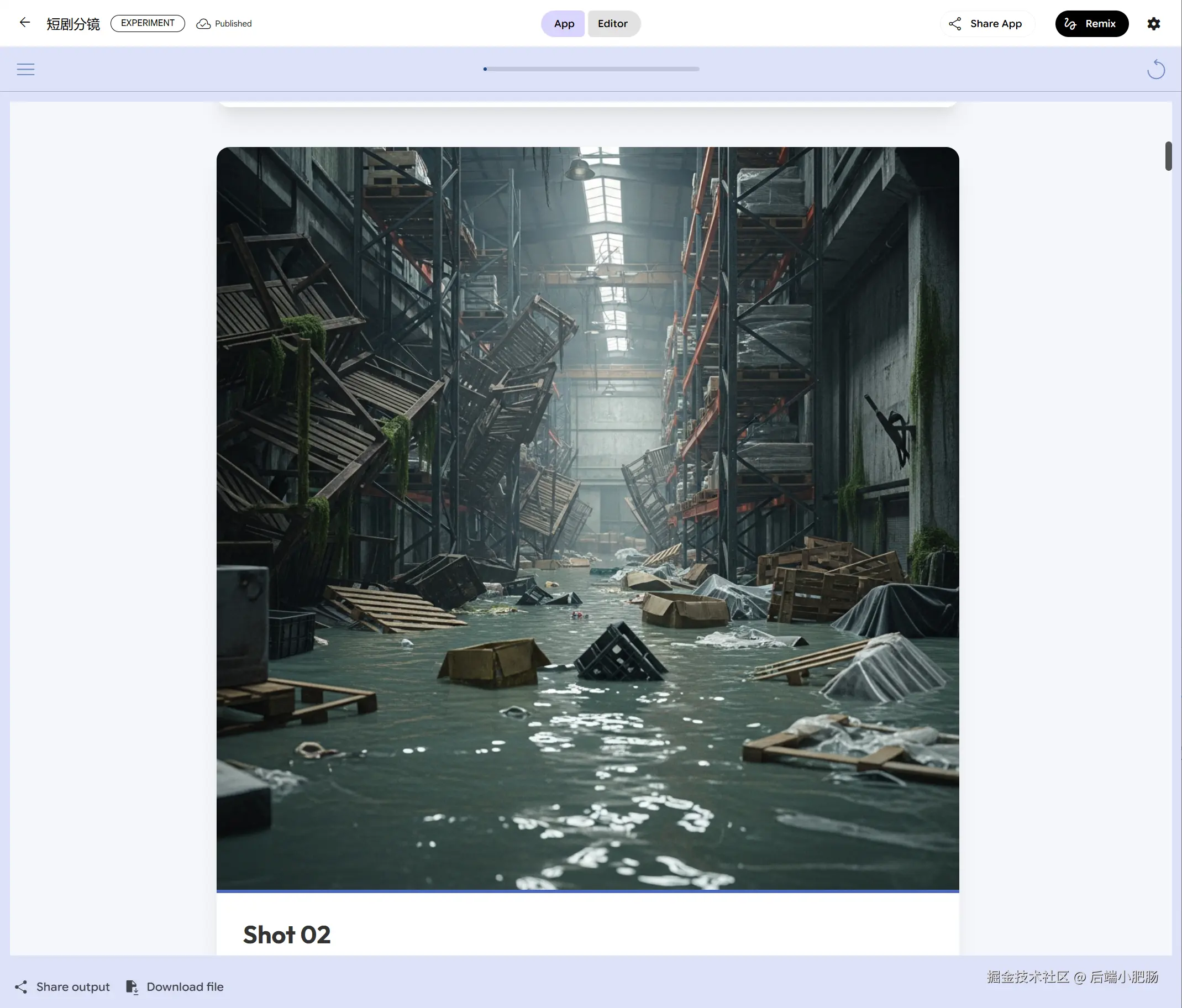Image resolution: width=1182 pixels, height=1008 pixels.
Task: Go back using the left arrow
Action: (x=24, y=23)
